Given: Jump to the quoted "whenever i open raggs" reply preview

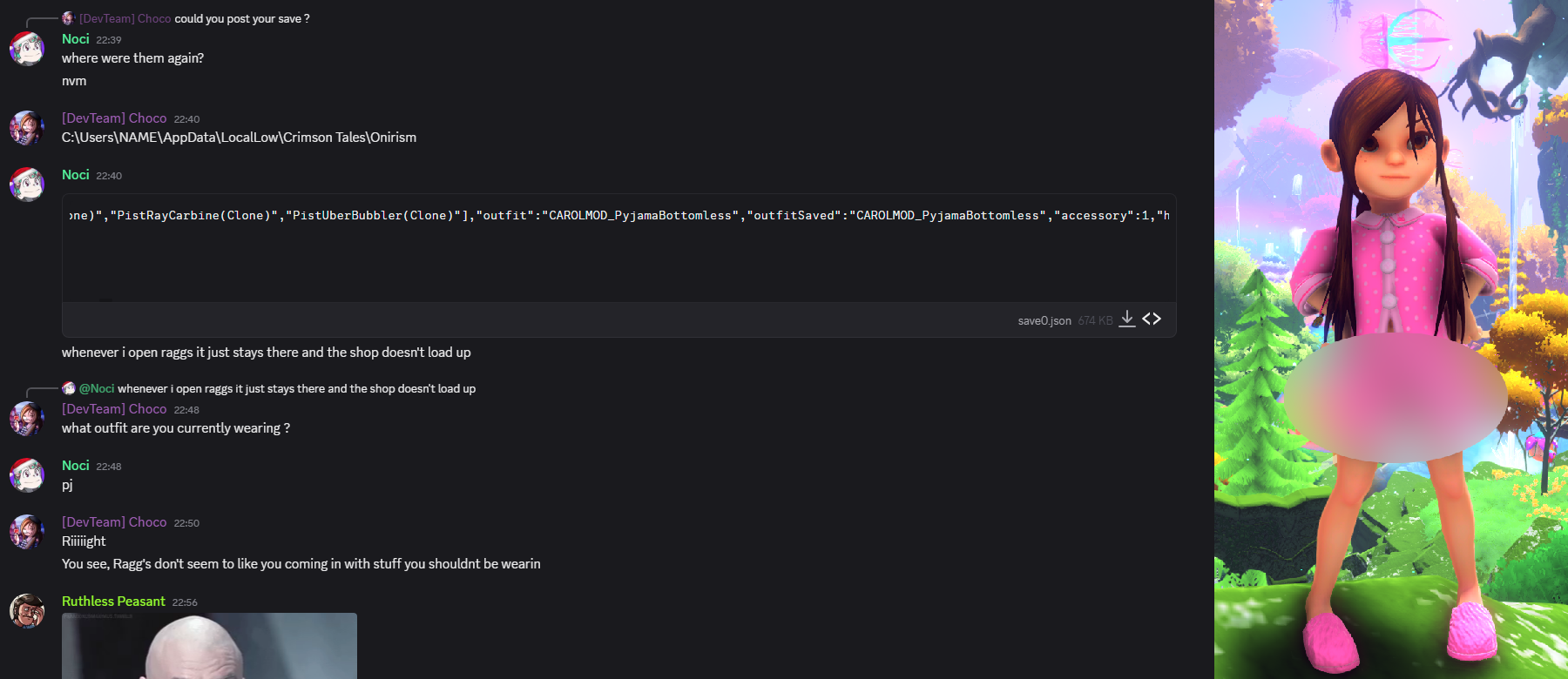Looking at the screenshot, I should (297, 388).
